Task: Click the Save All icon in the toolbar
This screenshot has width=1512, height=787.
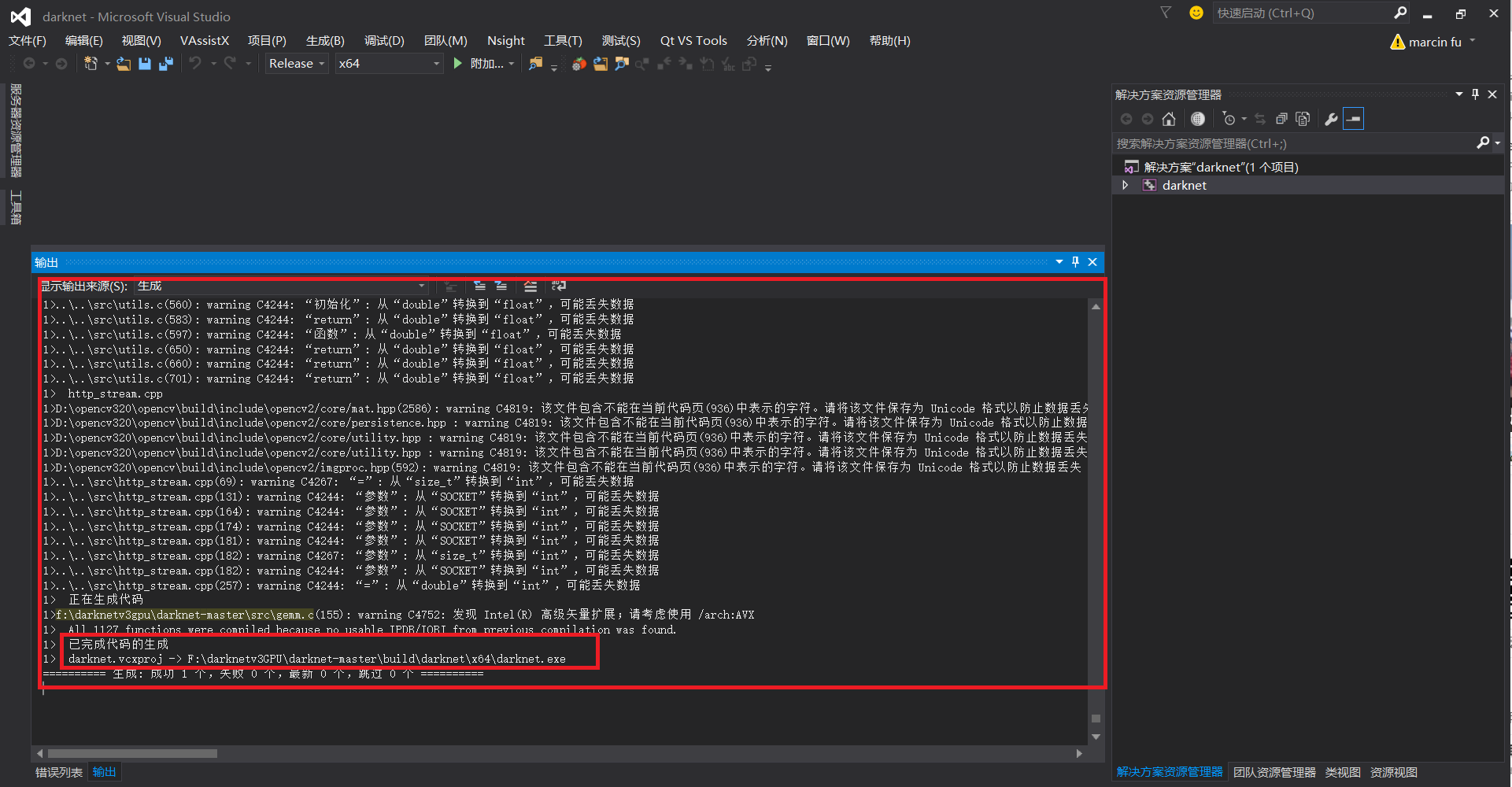Action: pyautogui.click(x=165, y=63)
